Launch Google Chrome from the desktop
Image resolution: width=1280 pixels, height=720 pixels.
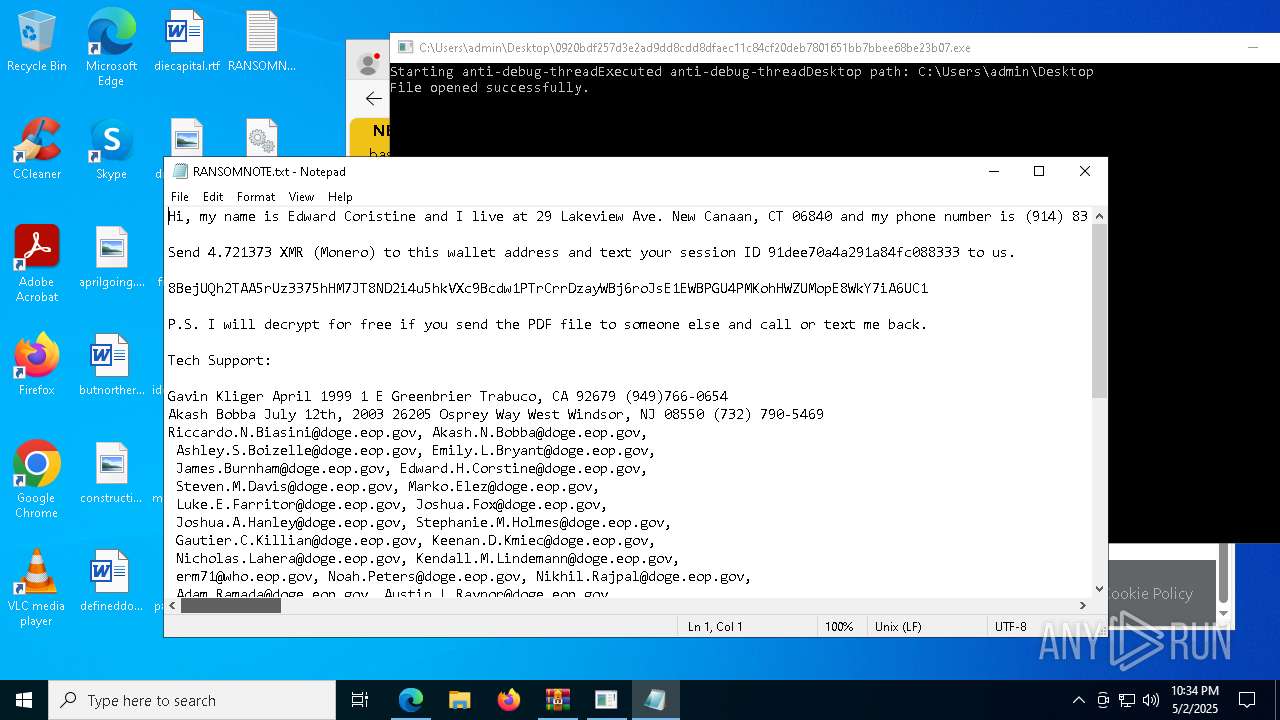[x=37, y=479]
